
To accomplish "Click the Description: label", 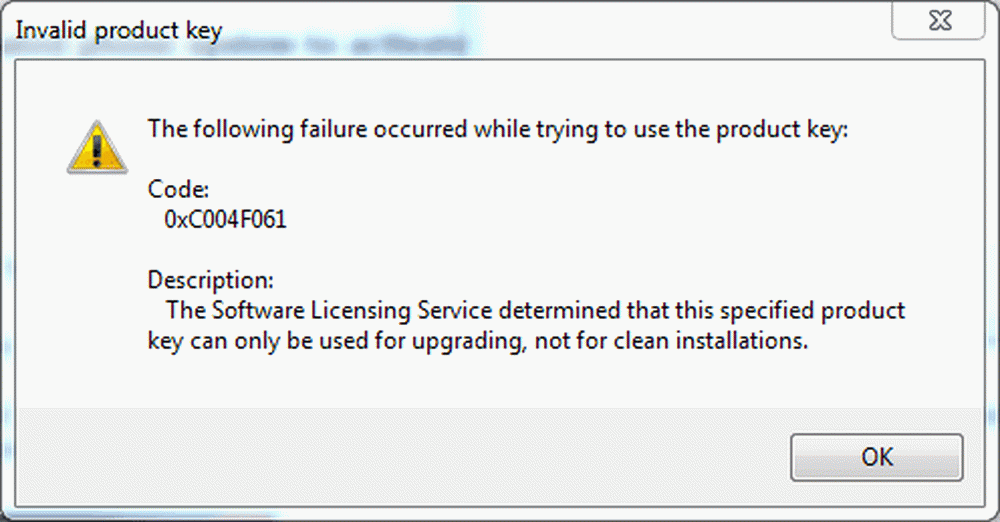I will tap(210, 280).
